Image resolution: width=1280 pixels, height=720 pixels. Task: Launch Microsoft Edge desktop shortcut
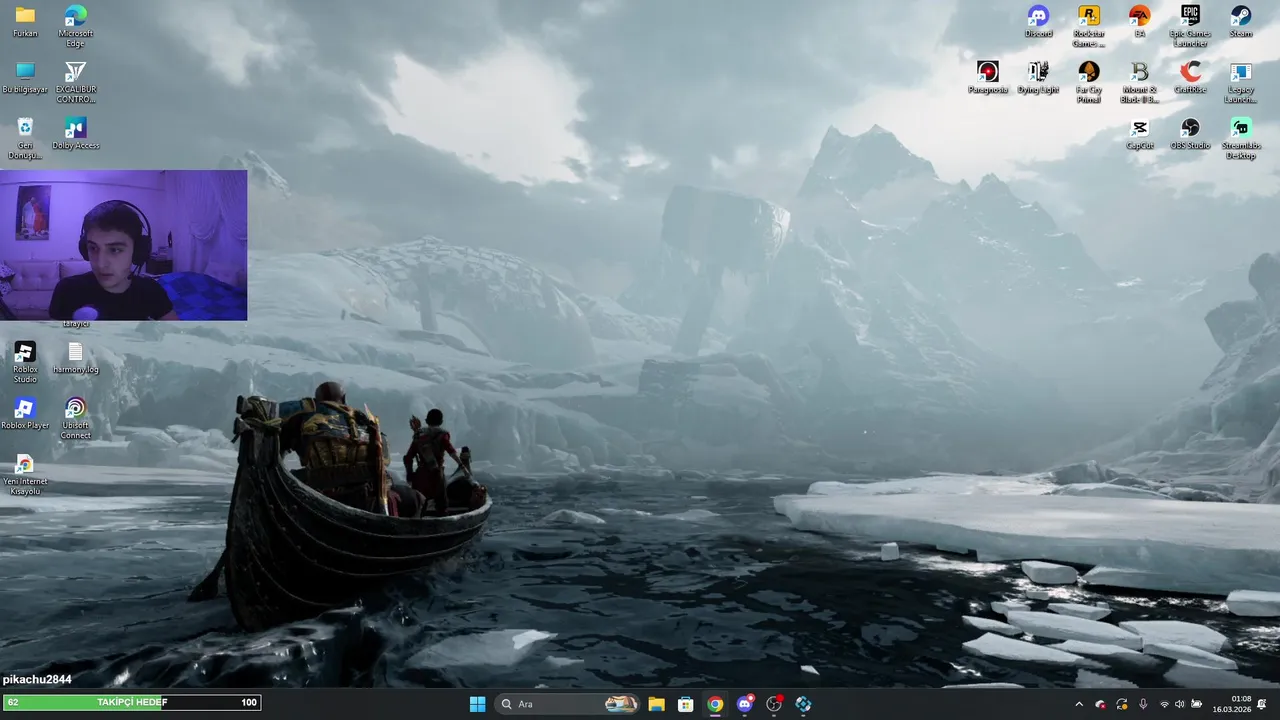[x=75, y=26]
